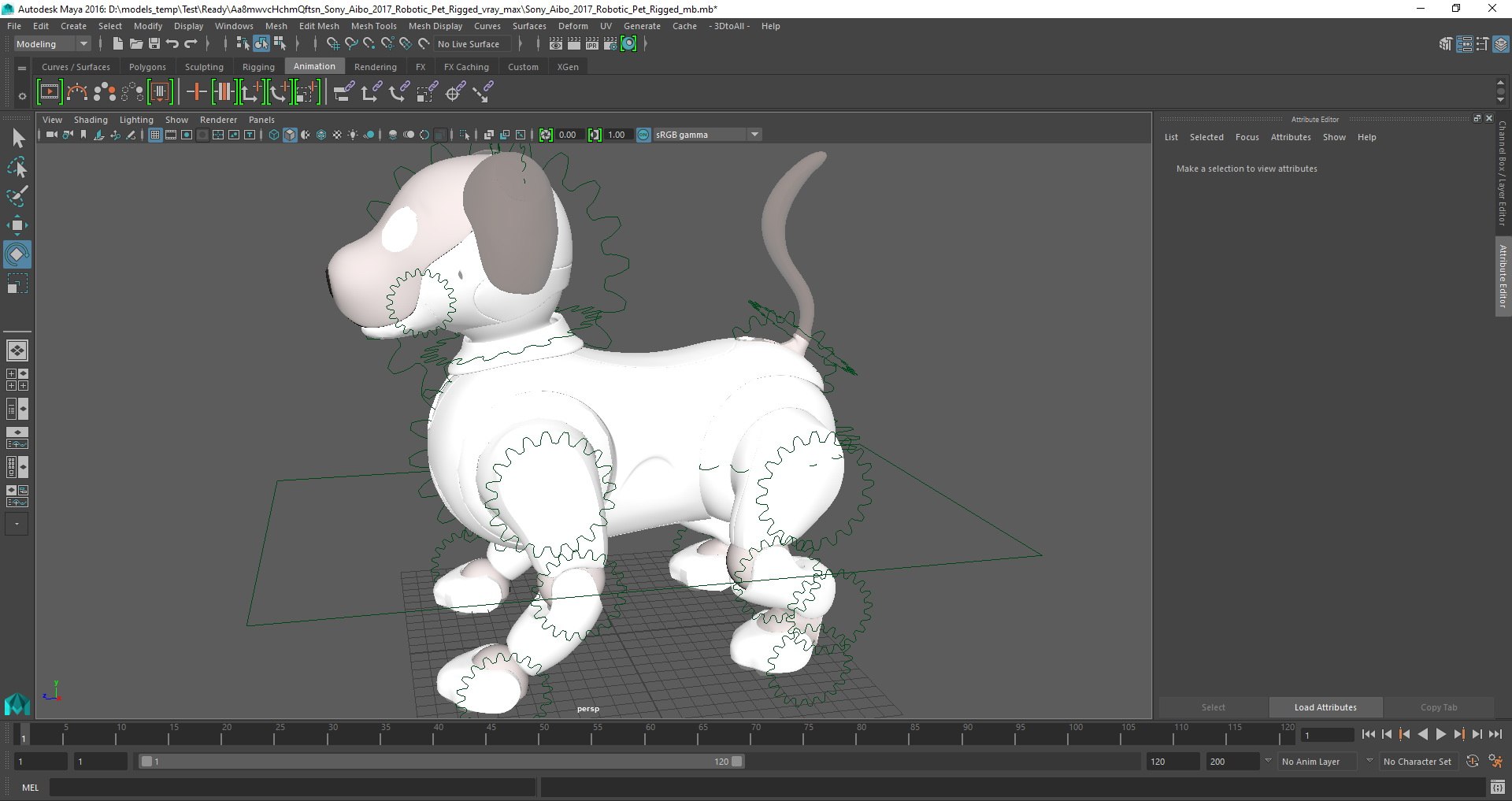Viewport: 1512px width, 801px height.
Task: Click the Open Scene folder icon
Action: [135, 44]
